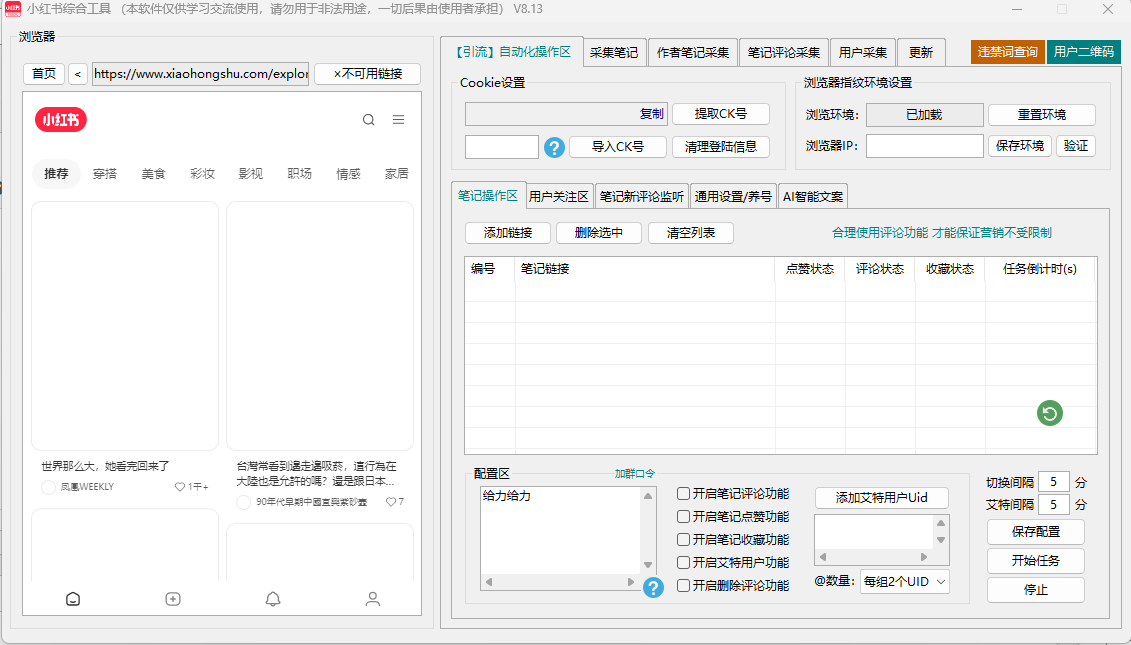1131x645 pixels.
Task: Open search in the embedded Xiaohongshu page
Action: 368,118
